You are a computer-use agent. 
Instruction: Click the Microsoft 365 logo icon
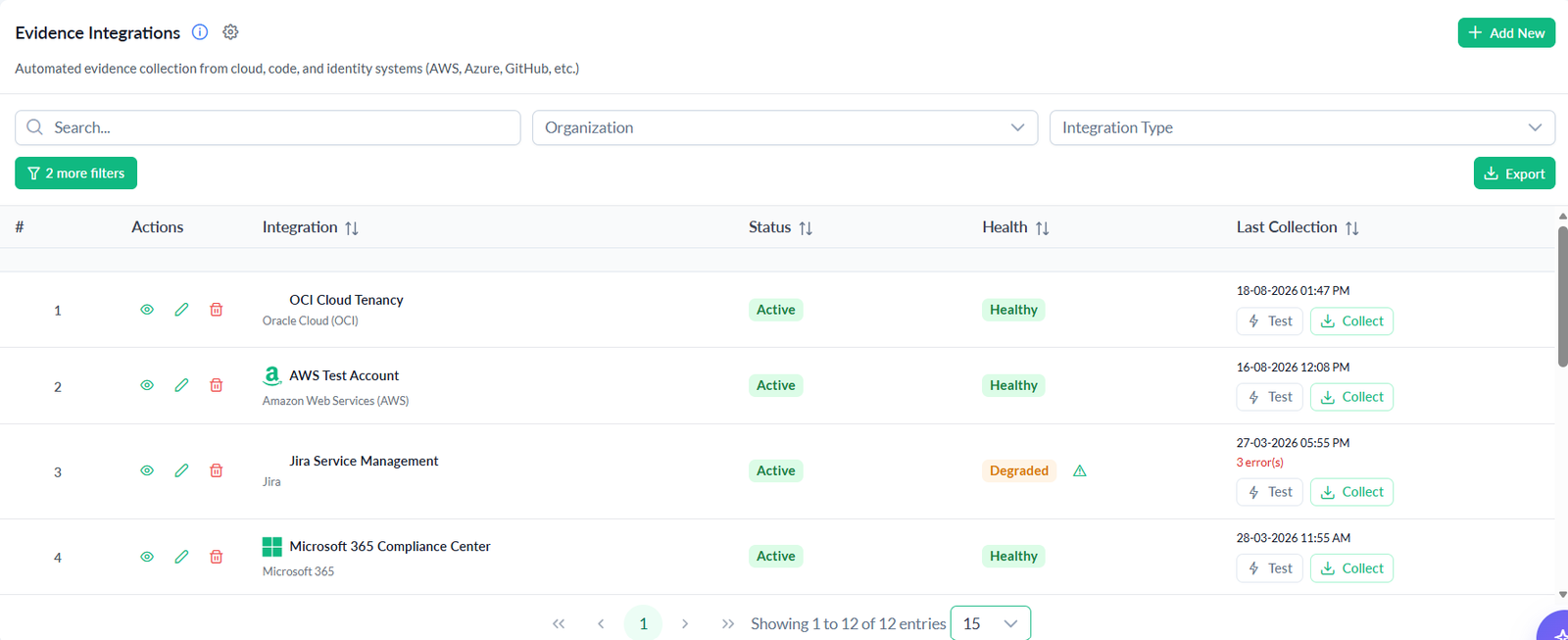point(272,547)
